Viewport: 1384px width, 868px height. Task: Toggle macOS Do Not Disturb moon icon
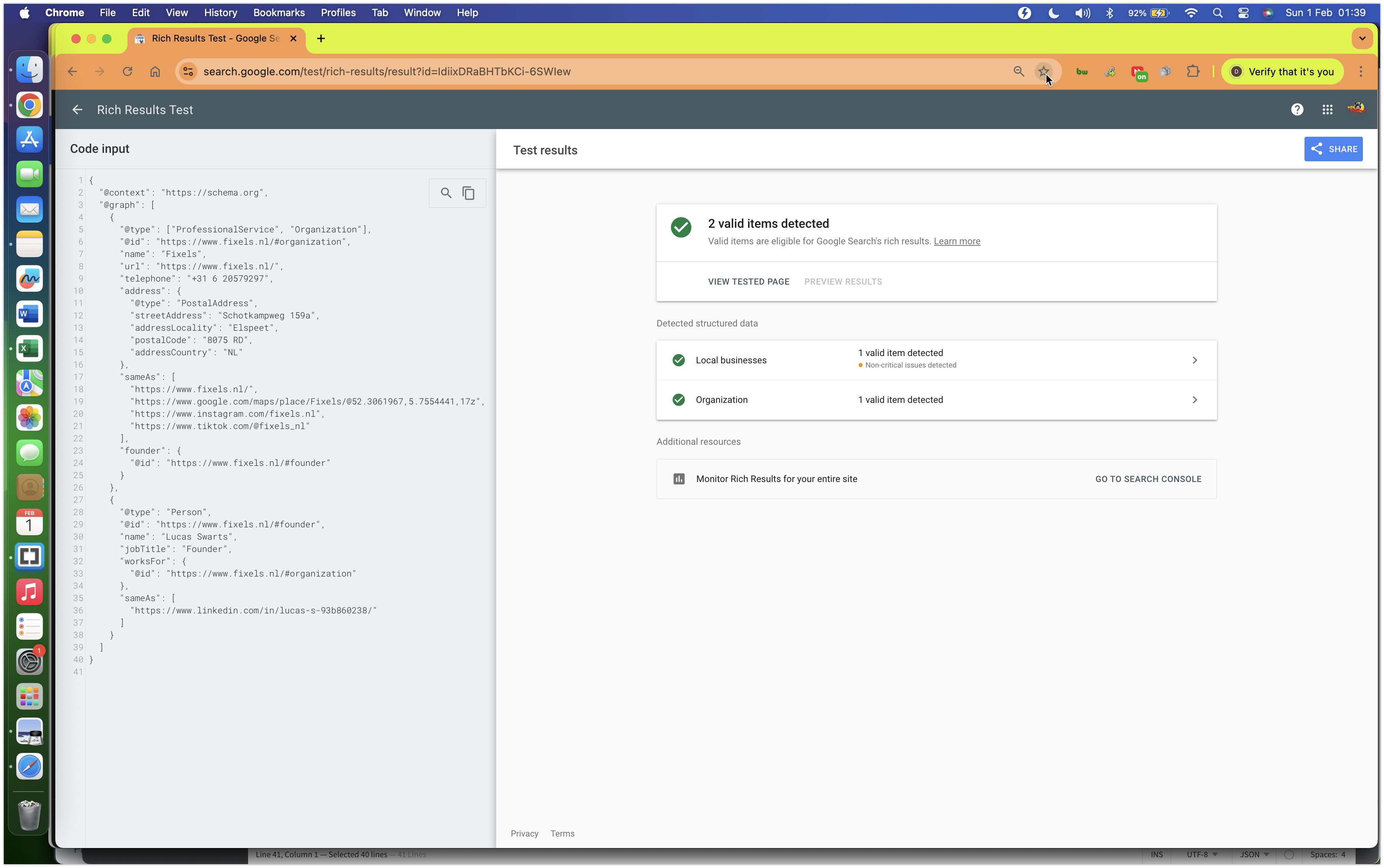point(1053,13)
